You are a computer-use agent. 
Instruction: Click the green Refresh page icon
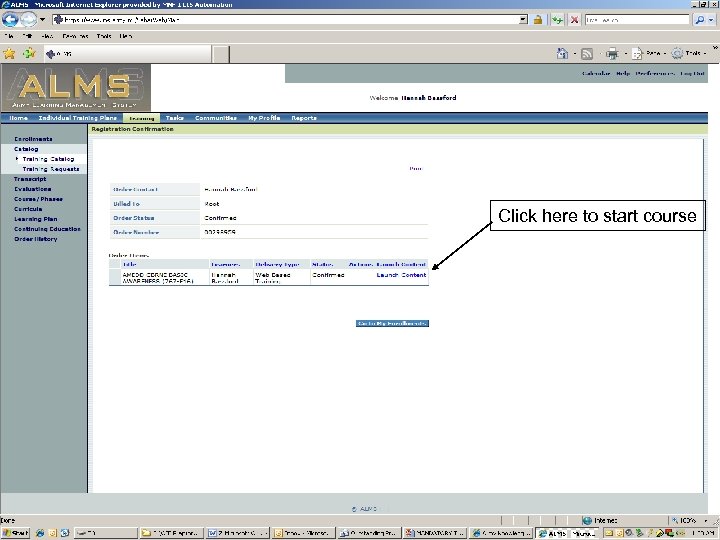[557, 20]
